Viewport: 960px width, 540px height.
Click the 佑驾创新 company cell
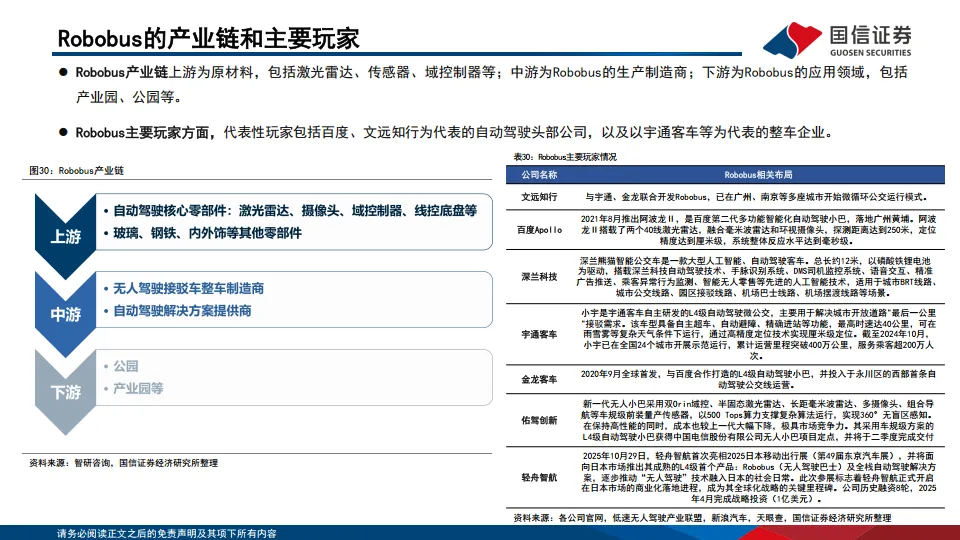pos(539,420)
